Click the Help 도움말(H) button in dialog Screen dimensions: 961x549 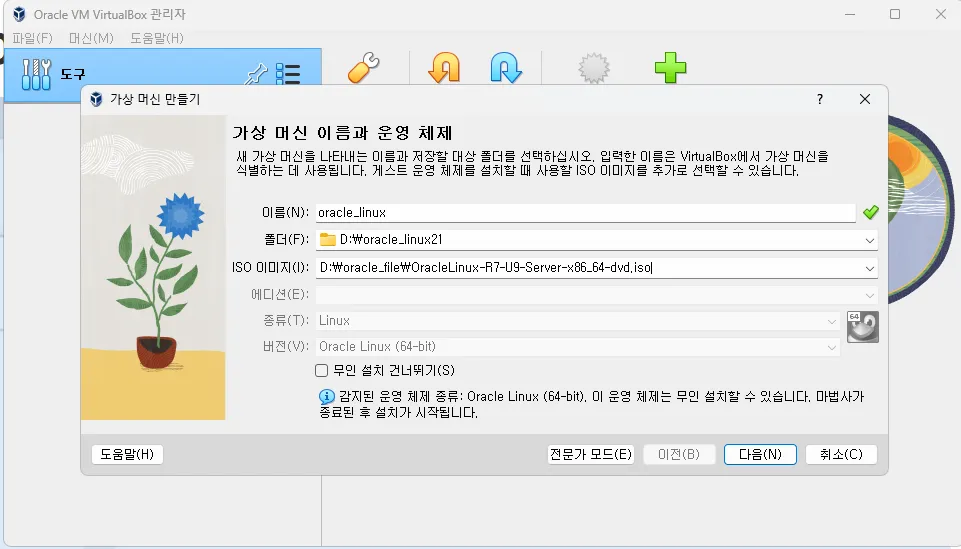click(x=127, y=454)
